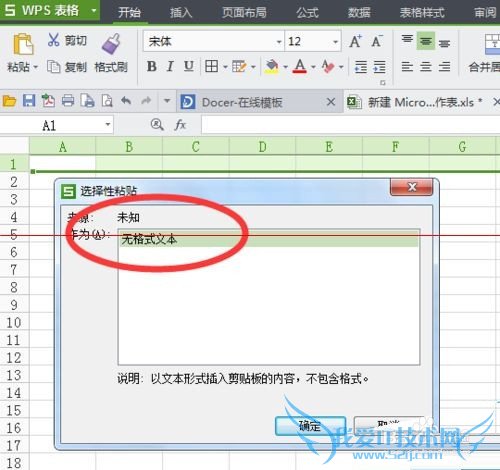Click the table style icon

pos(239,67)
